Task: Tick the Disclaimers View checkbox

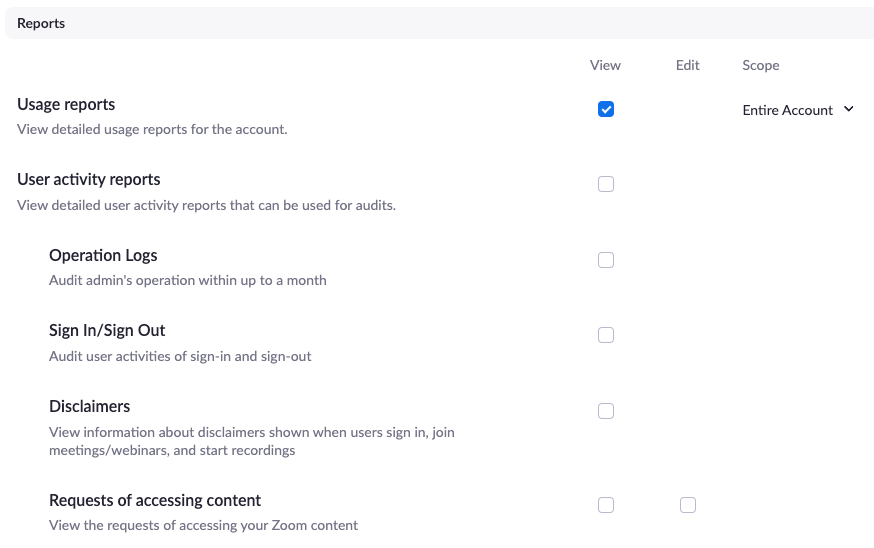Action: tap(606, 411)
